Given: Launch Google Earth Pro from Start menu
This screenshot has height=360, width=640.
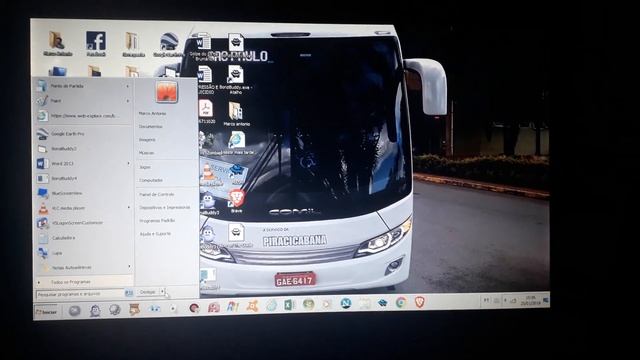Looking at the screenshot, I should pyautogui.click(x=83, y=134).
